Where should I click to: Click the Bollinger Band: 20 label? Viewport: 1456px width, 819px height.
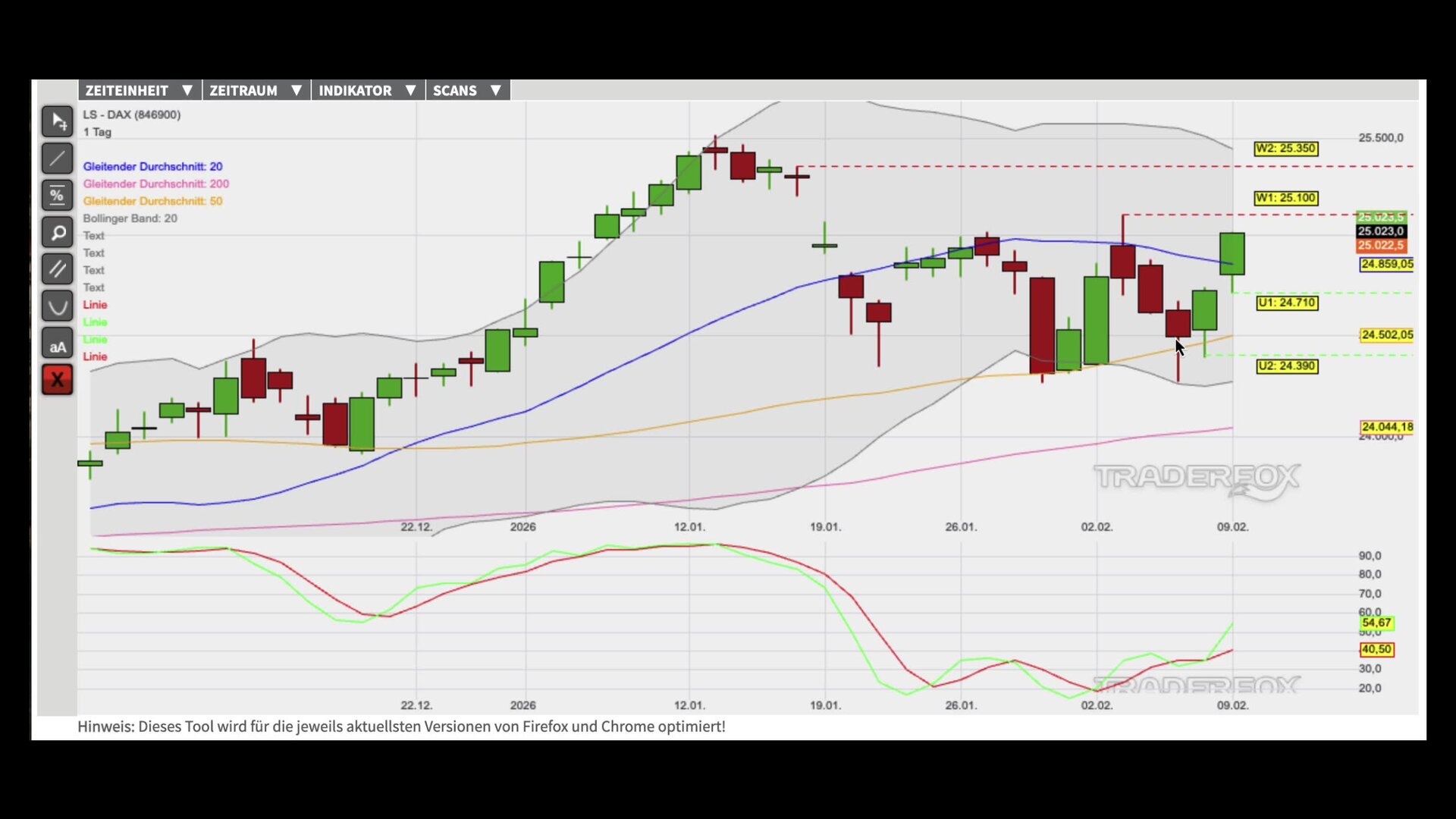point(130,218)
